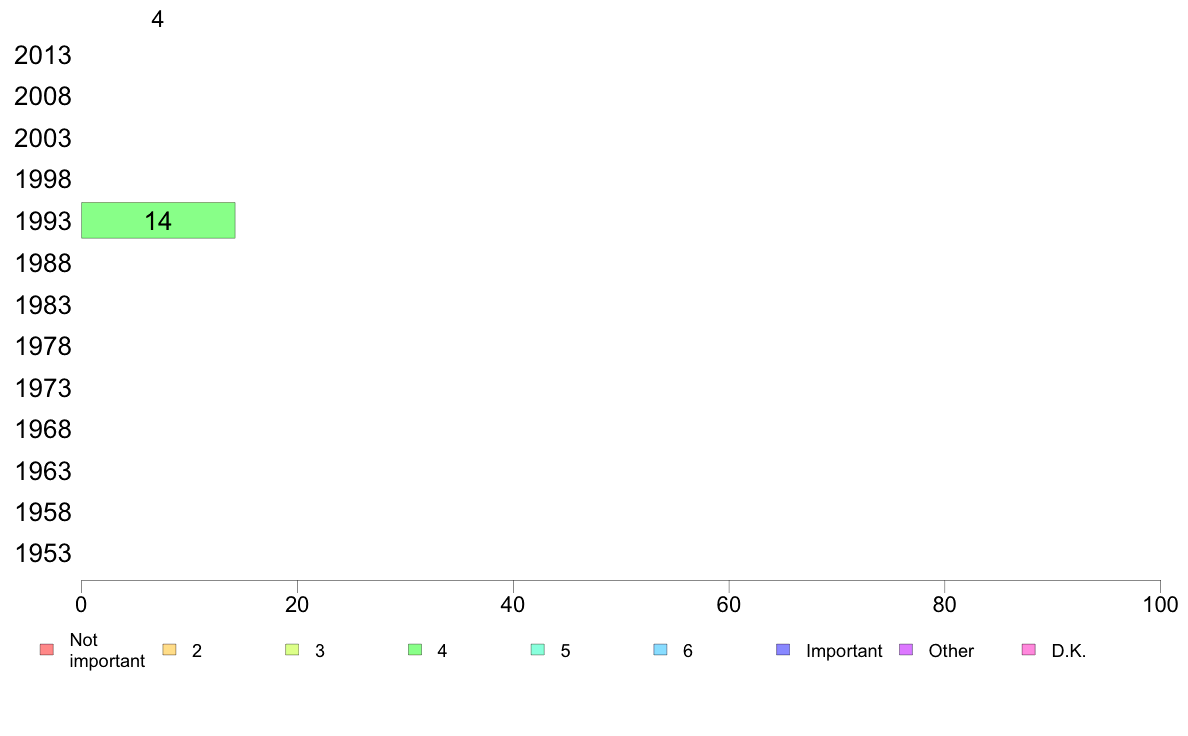Select the 1973 year label

[x=42, y=388]
